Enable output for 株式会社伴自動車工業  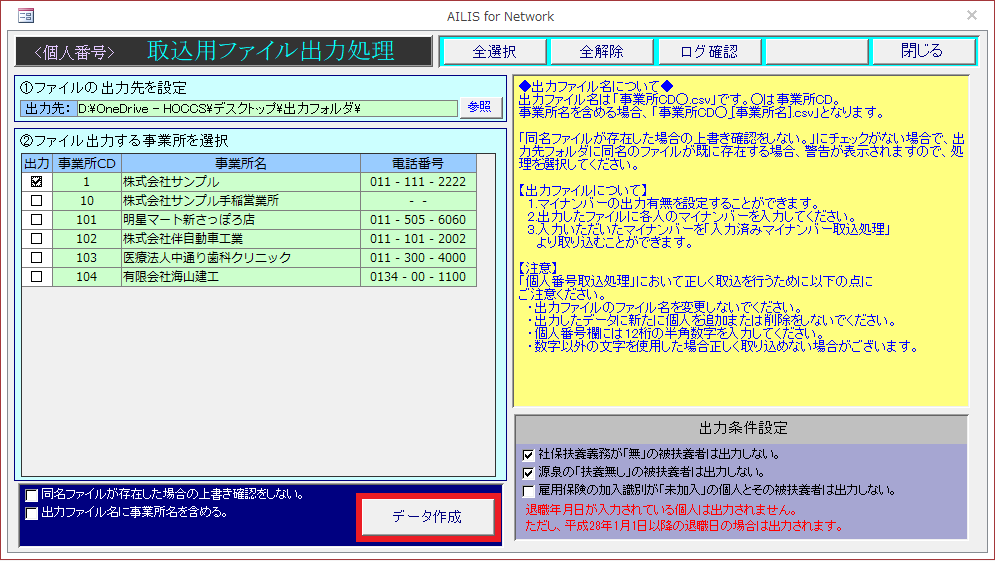pos(37,239)
